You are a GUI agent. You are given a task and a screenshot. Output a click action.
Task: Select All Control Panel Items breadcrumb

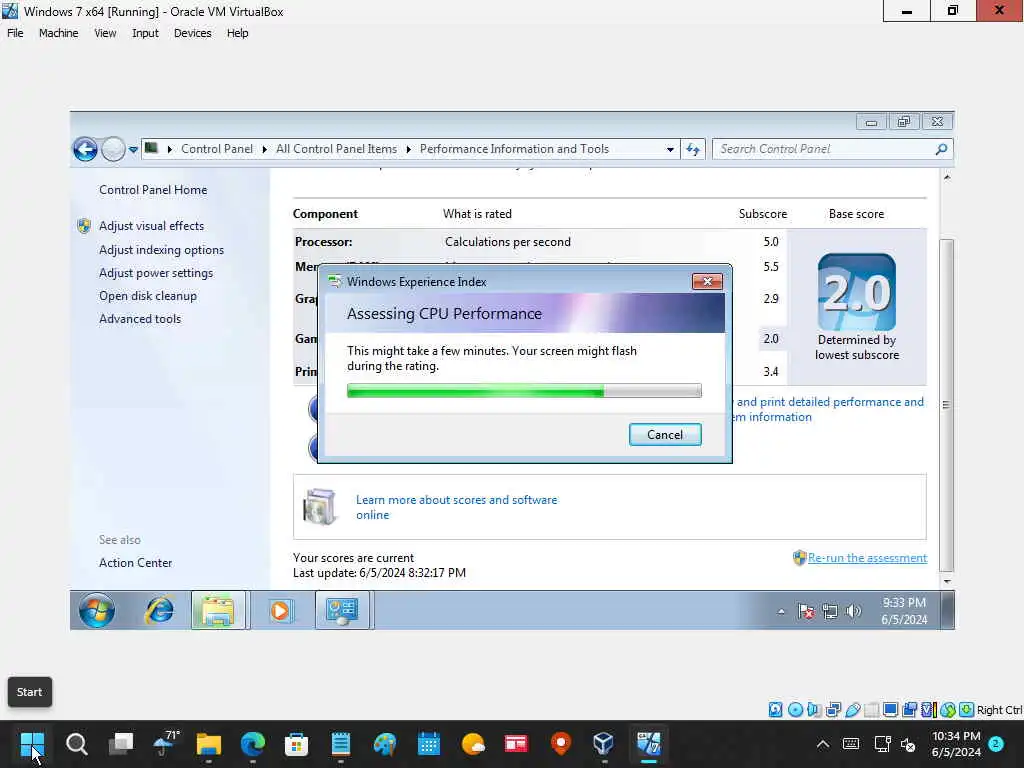click(x=336, y=149)
